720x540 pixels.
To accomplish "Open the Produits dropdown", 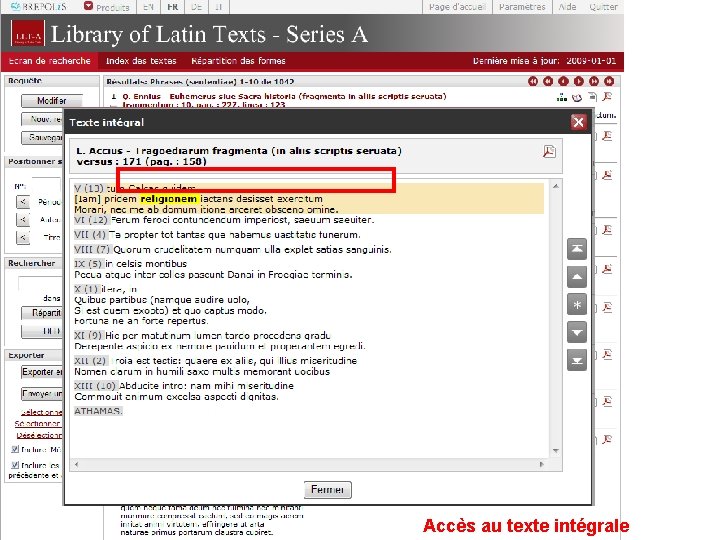I will tap(107, 7).
